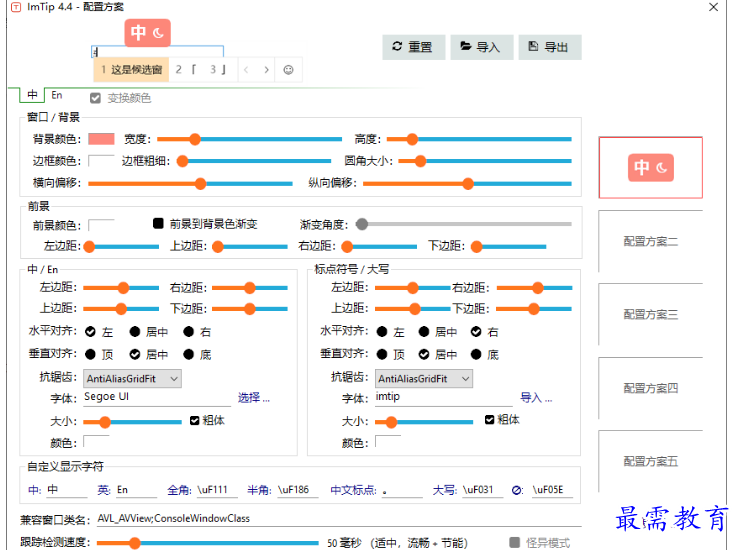
Task: Click the 兼容窗口类名 input field
Action: [338, 519]
